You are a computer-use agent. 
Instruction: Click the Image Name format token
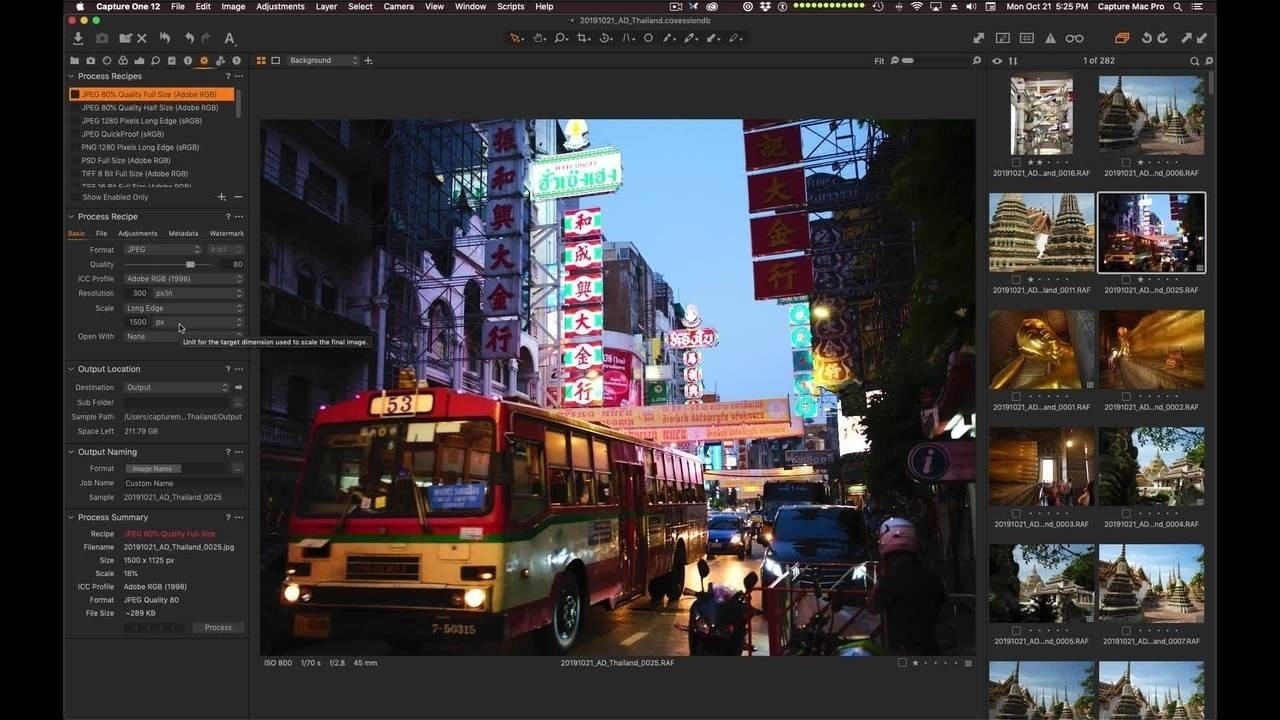[152, 468]
